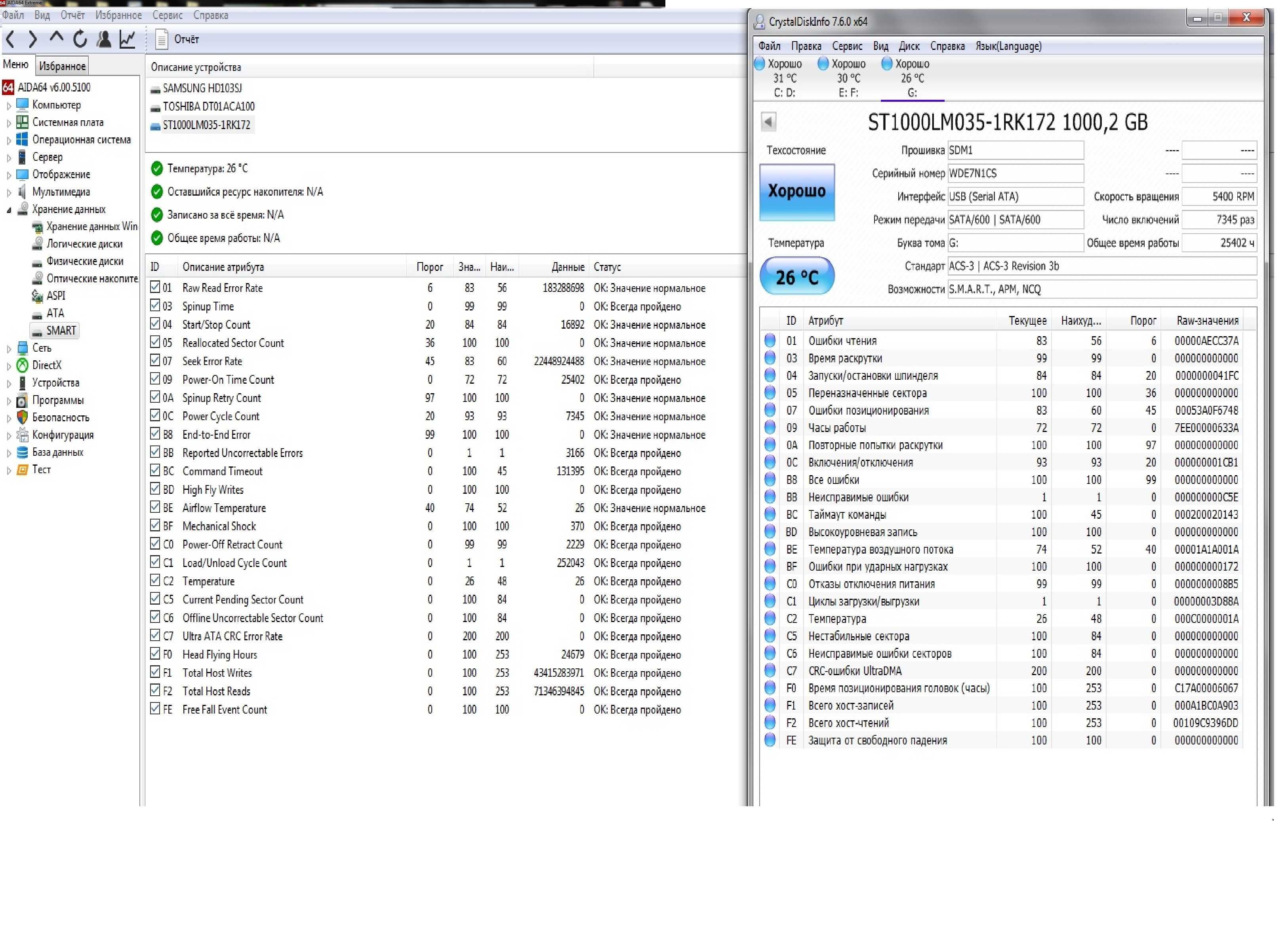Screen dimensions: 1288x944
Task: Click the Отчёт report toolbar button
Action: click(x=178, y=40)
